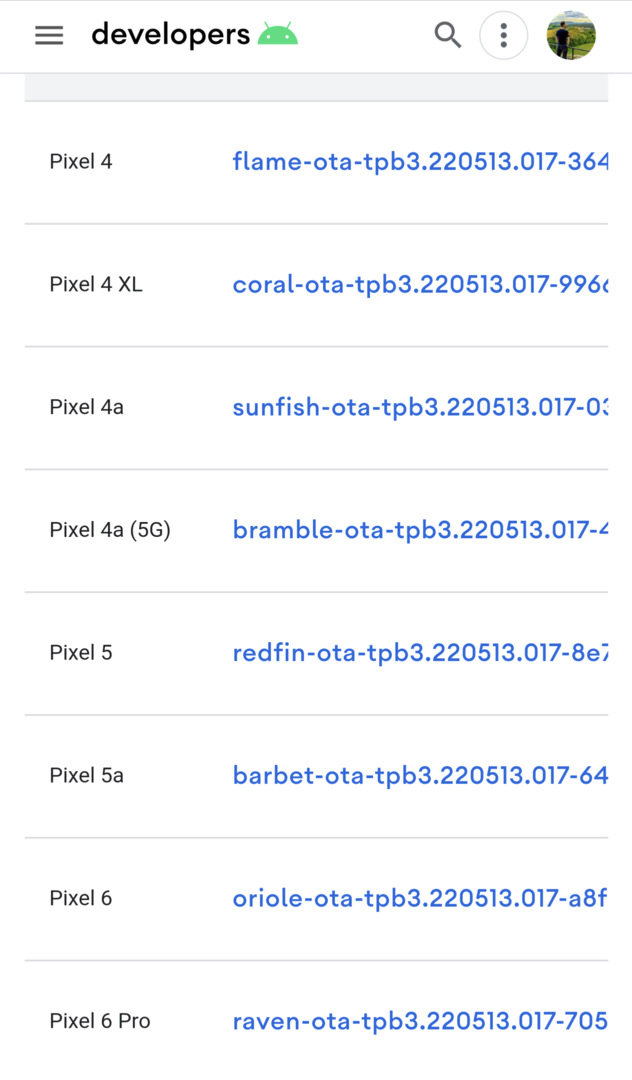Download the barbet-ota Pixel 5a image
Viewport: 632px width, 1080px height.
pyautogui.click(x=420, y=776)
